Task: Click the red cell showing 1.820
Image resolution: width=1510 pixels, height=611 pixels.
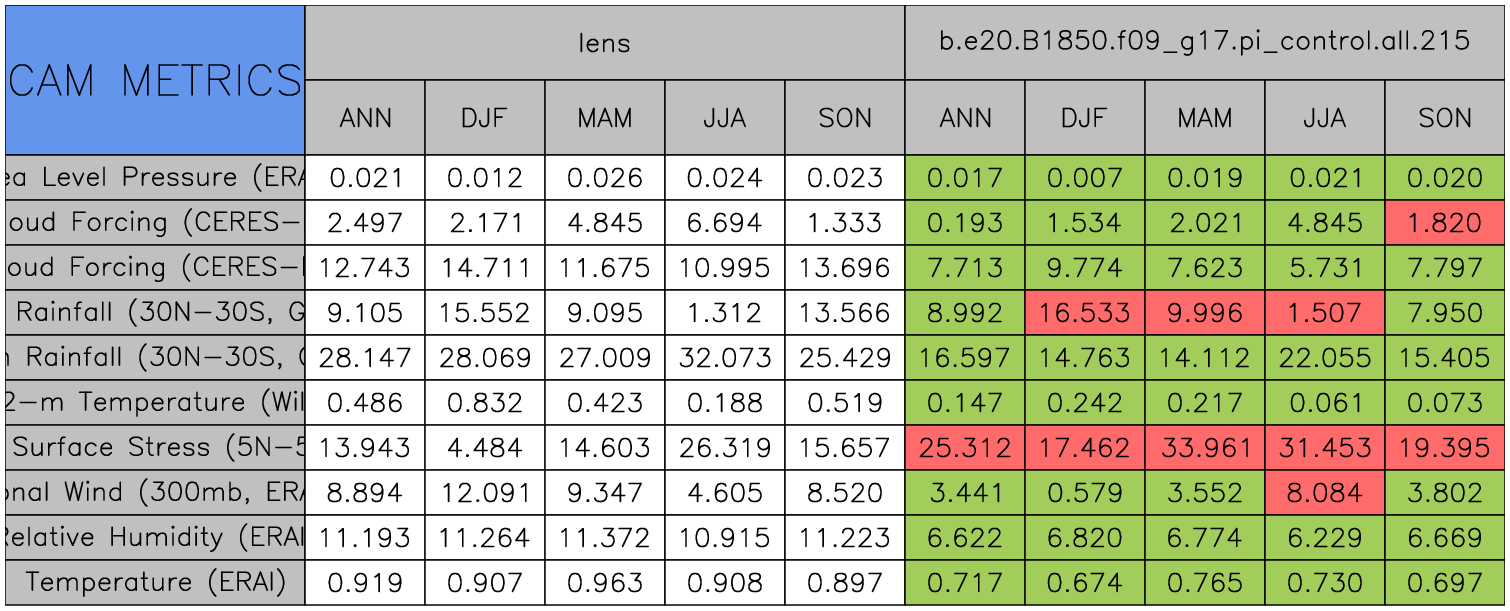Action: click(x=1445, y=223)
